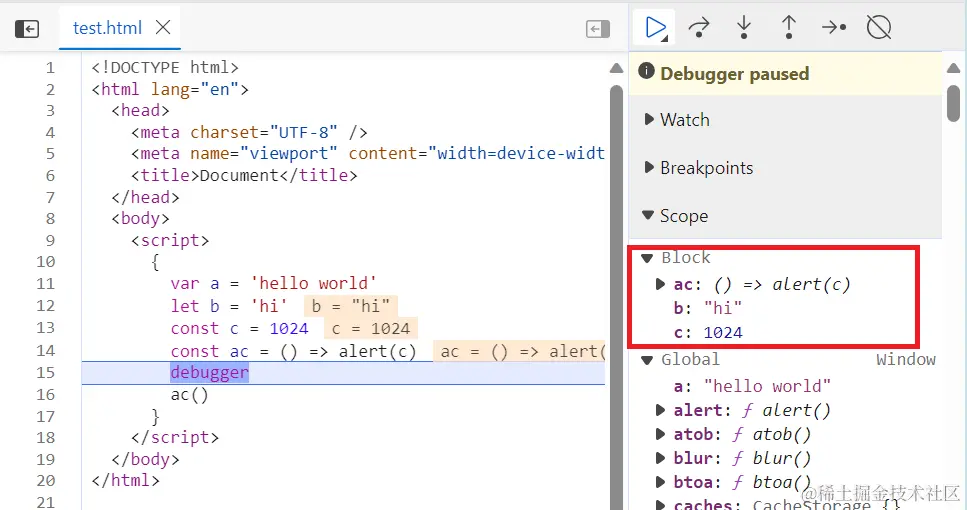Click the highlighted debugger statement
Viewport: 967px width, 510px height.
pyautogui.click(x=210, y=372)
